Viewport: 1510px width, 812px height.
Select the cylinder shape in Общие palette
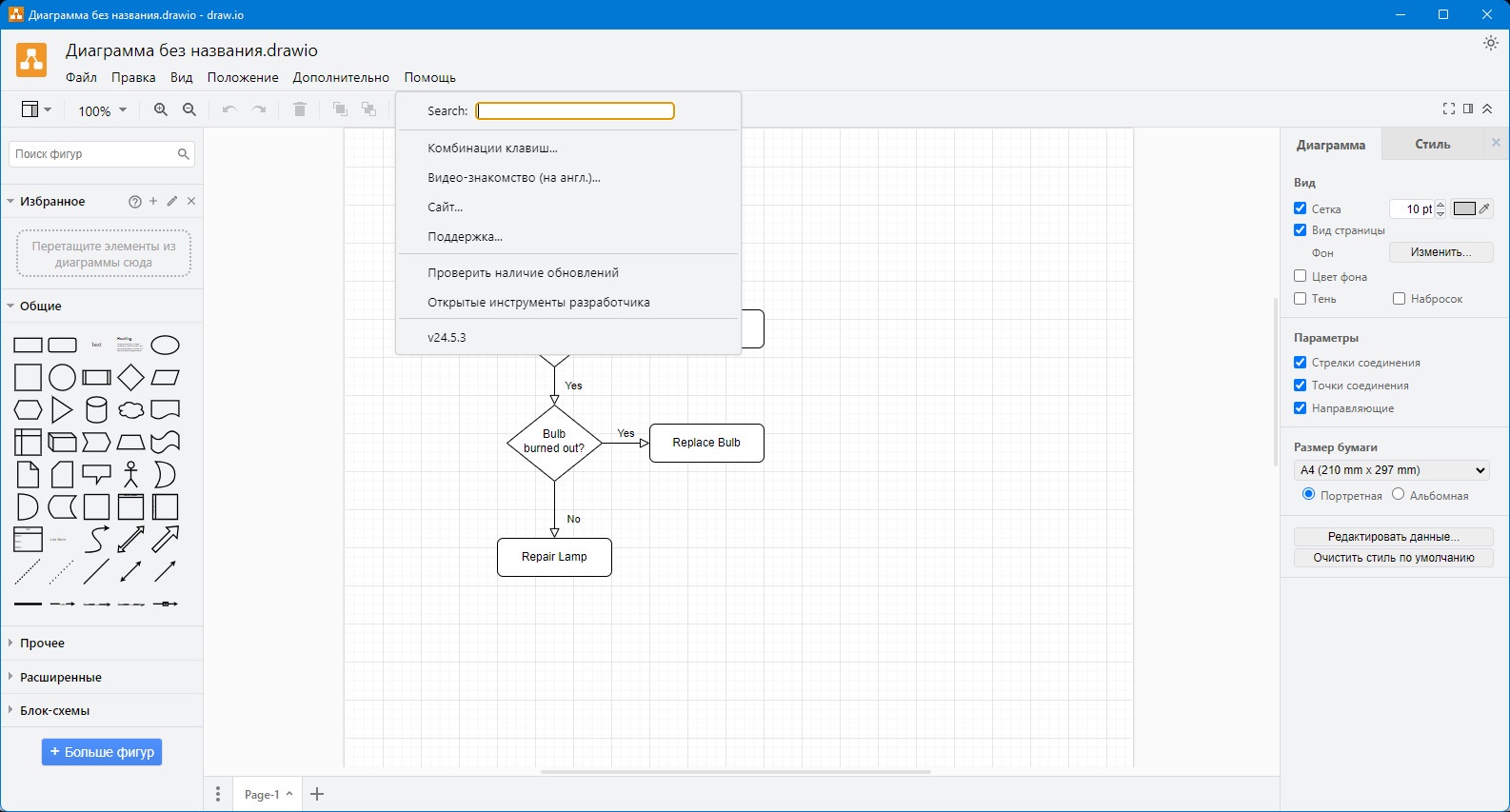coord(96,410)
